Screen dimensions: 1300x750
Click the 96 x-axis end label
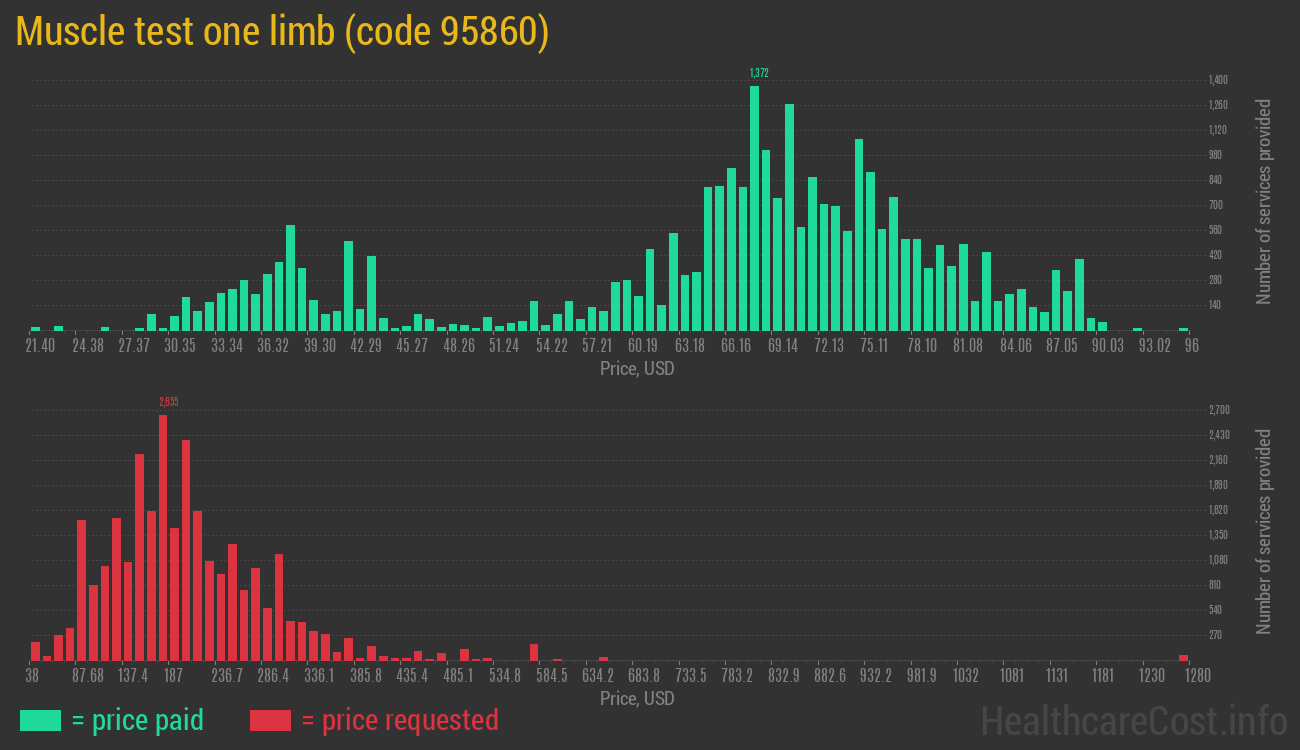tap(1192, 346)
